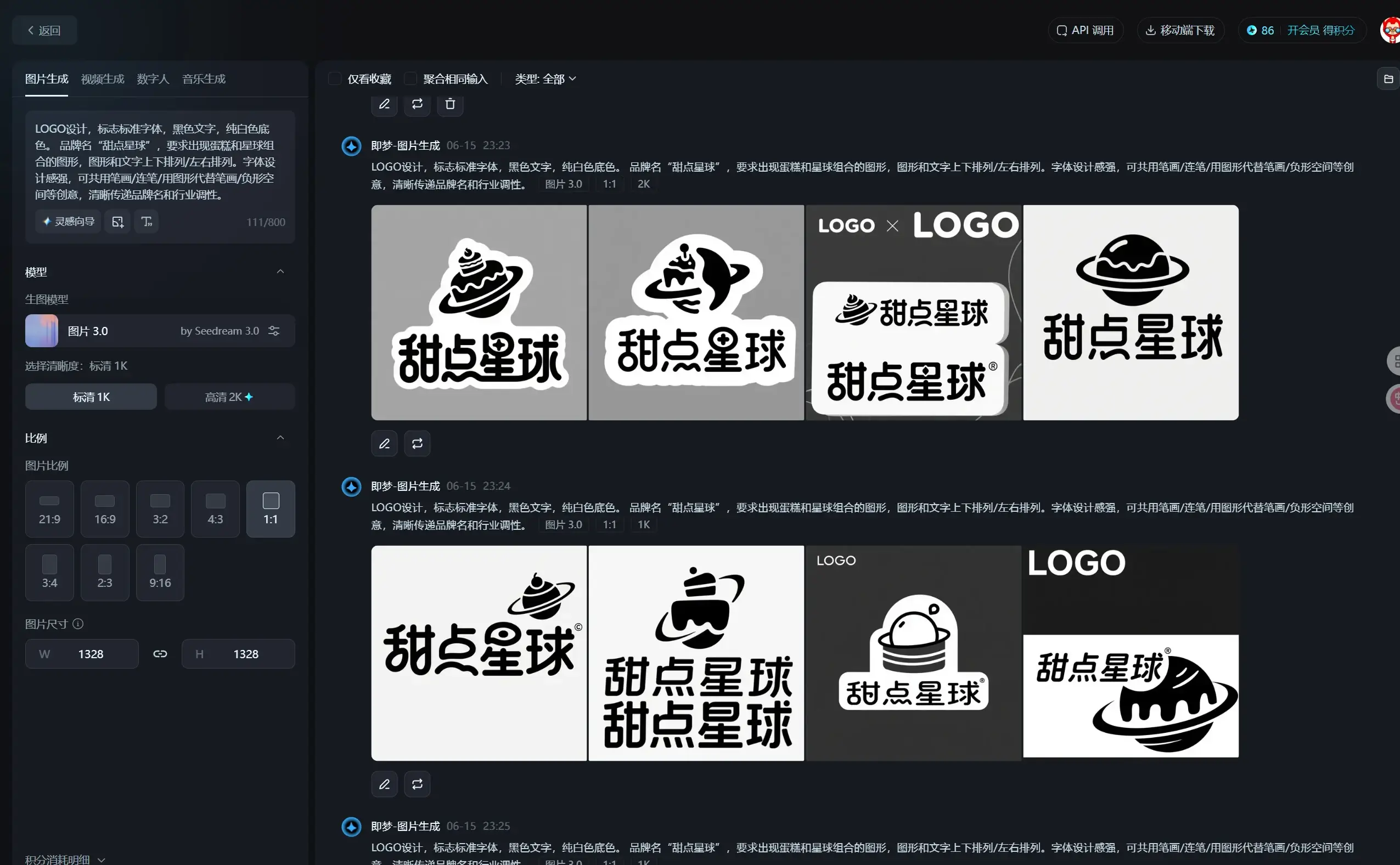
Task: Open the folder icon at top right
Action: pos(1388,79)
